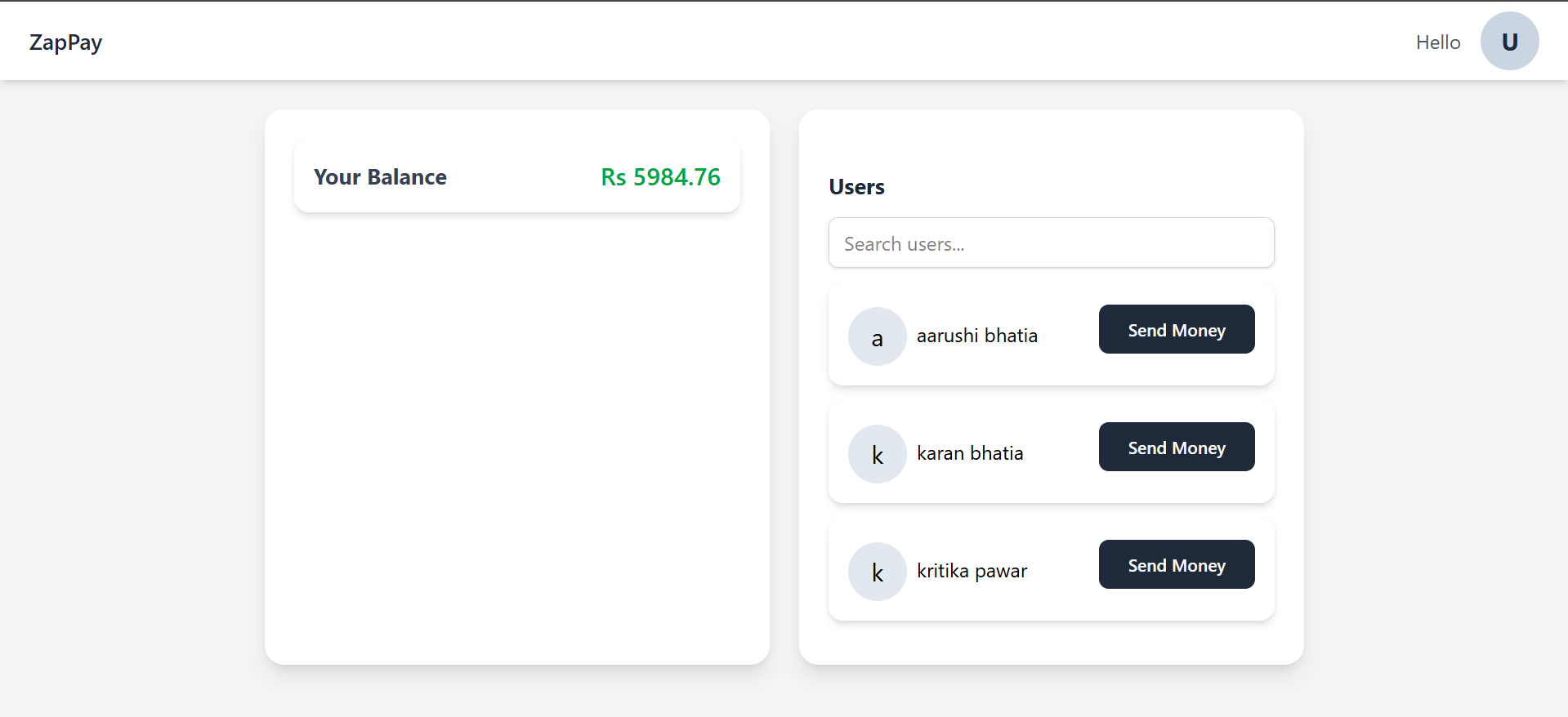Image resolution: width=1568 pixels, height=717 pixels.
Task: Click the Your Balance label
Action: (x=380, y=177)
